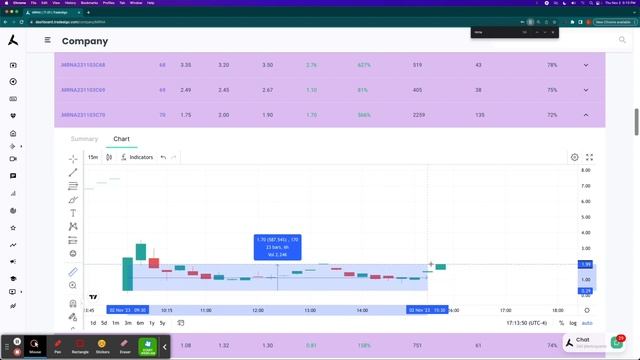Click the page vertical scrollbar thumb
The image size is (640, 360).
point(636,122)
